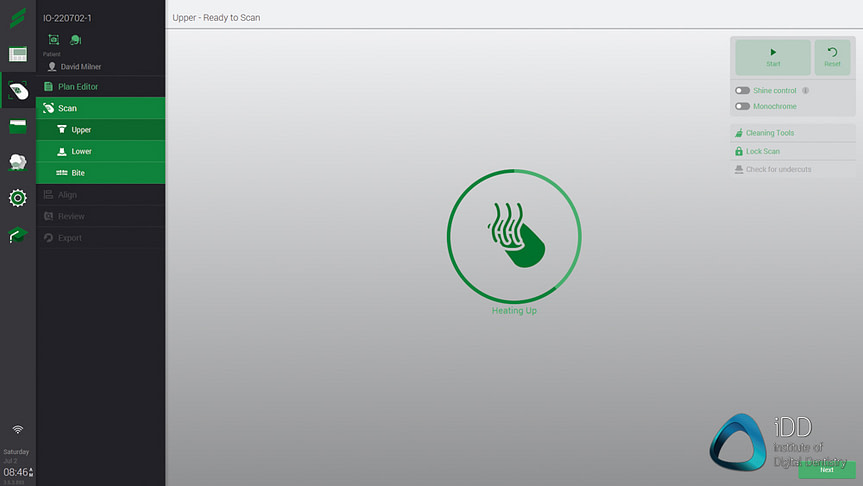Open the cases folder icon in sidebar
This screenshot has height=486, width=863.
[x=18, y=126]
